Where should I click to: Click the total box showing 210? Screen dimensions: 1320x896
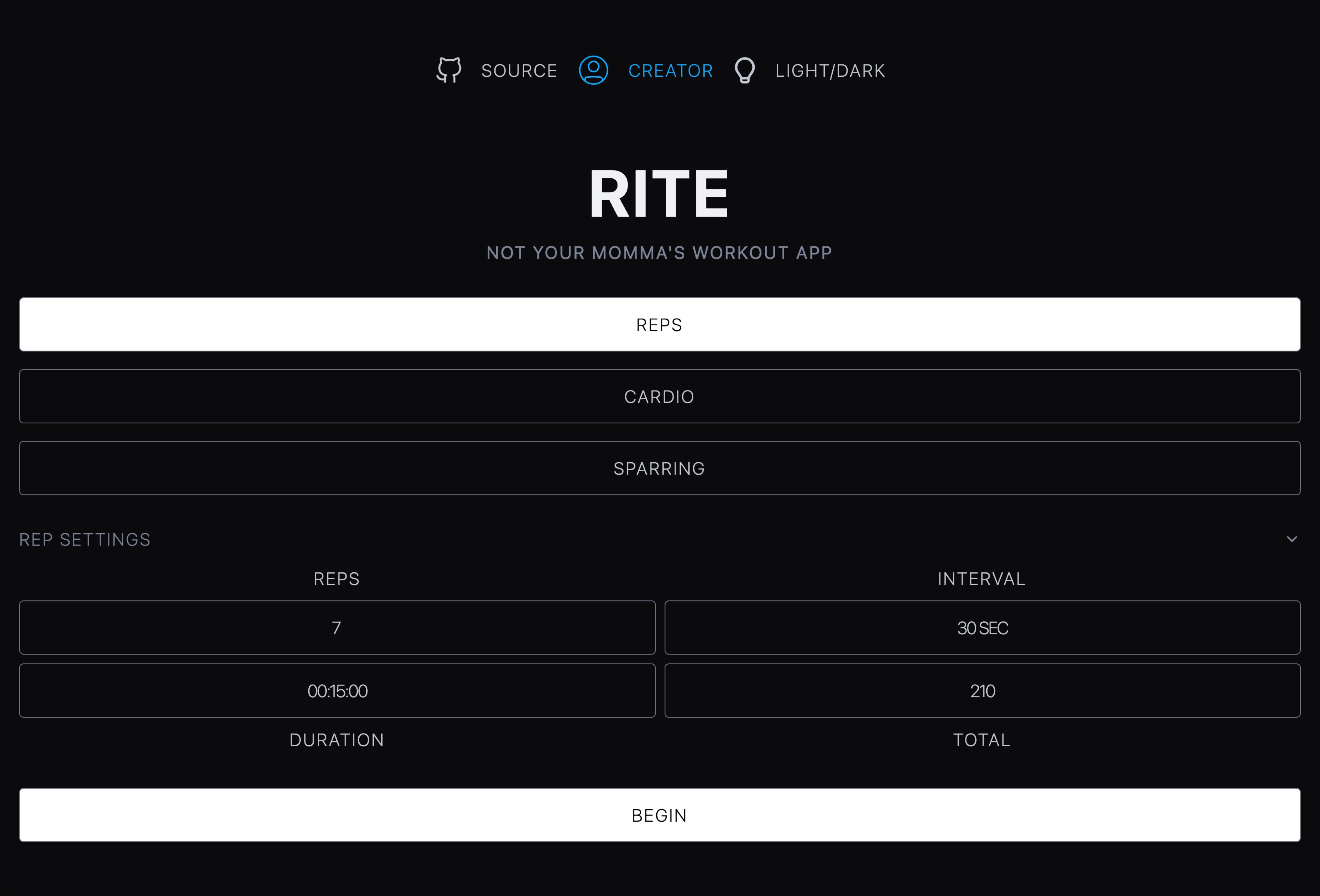[982, 691]
